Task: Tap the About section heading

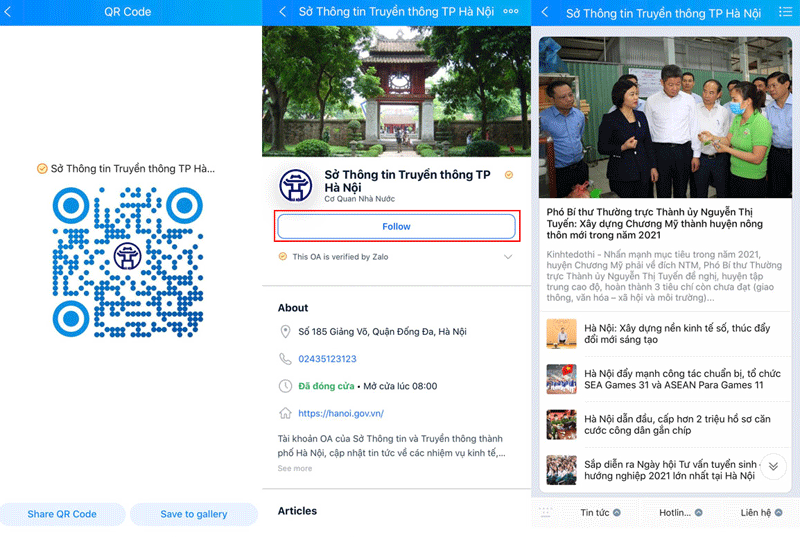Action: coord(293,308)
